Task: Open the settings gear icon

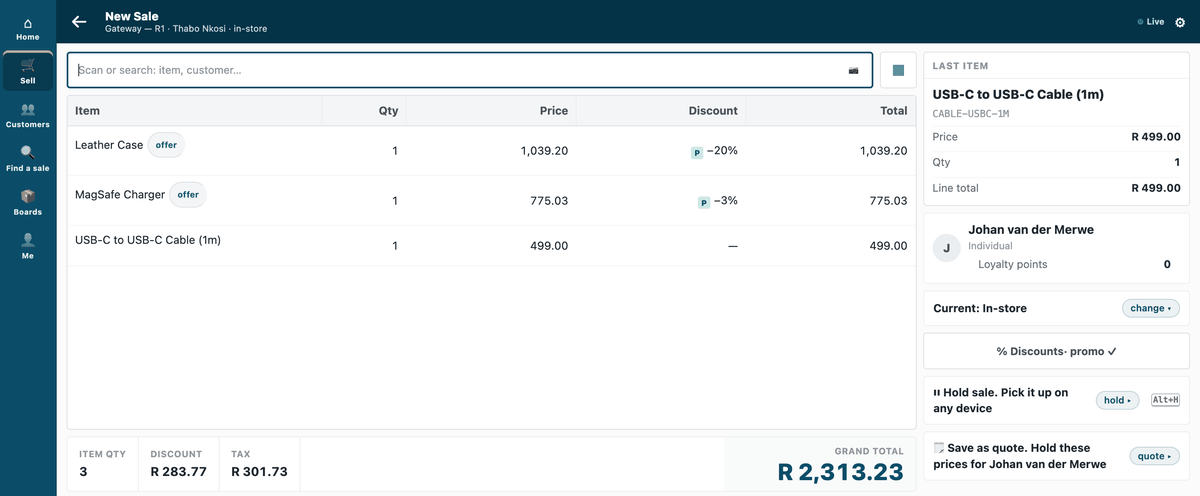Action: click(1180, 22)
